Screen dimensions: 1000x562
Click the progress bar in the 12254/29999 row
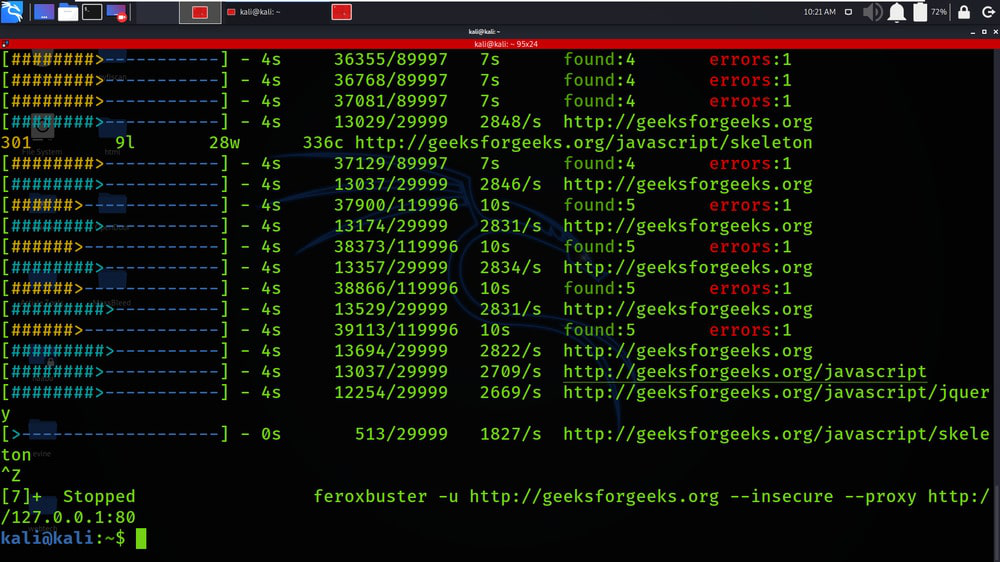[115, 392]
